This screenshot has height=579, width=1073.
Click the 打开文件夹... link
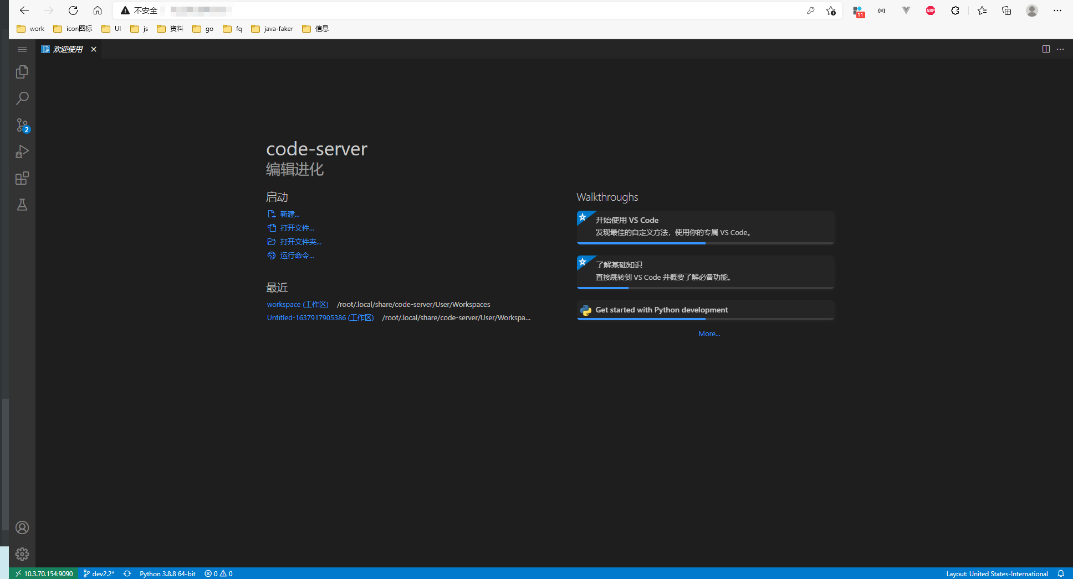(x=294, y=242)
